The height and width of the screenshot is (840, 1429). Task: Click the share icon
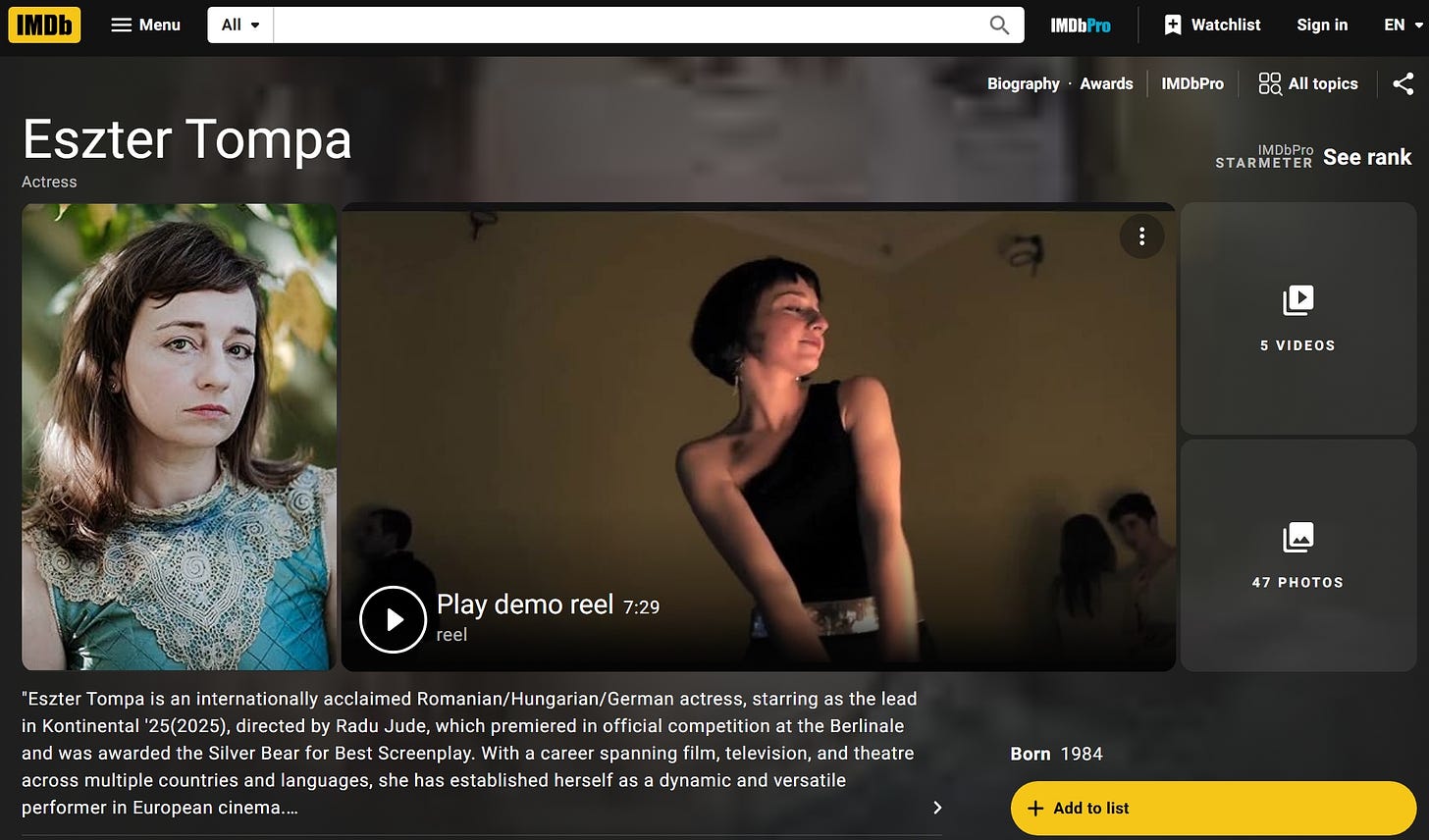(x=1403, y=84)
